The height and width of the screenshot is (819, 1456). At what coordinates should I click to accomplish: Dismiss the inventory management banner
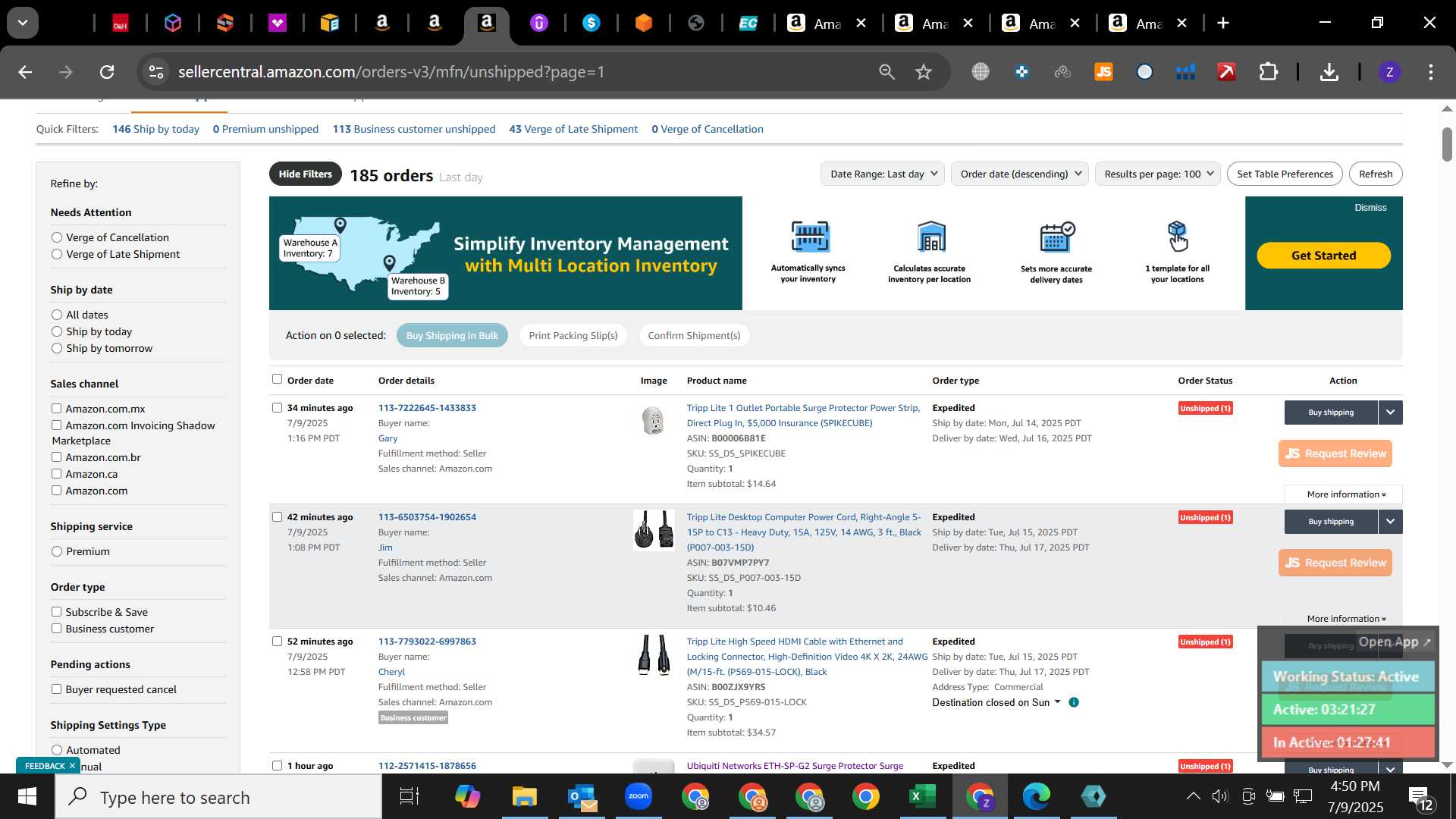coord(1370,208)
